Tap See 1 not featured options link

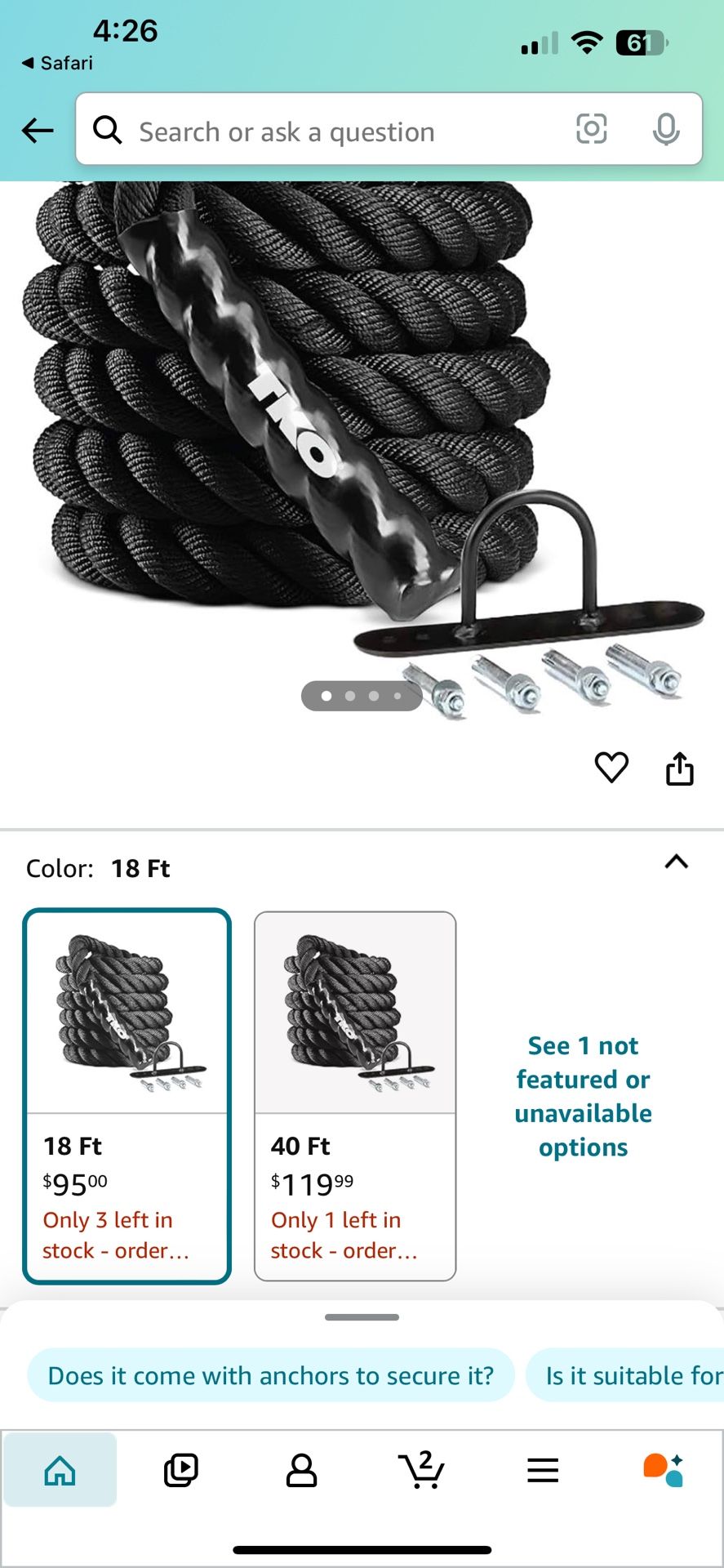pos(584,1096)
